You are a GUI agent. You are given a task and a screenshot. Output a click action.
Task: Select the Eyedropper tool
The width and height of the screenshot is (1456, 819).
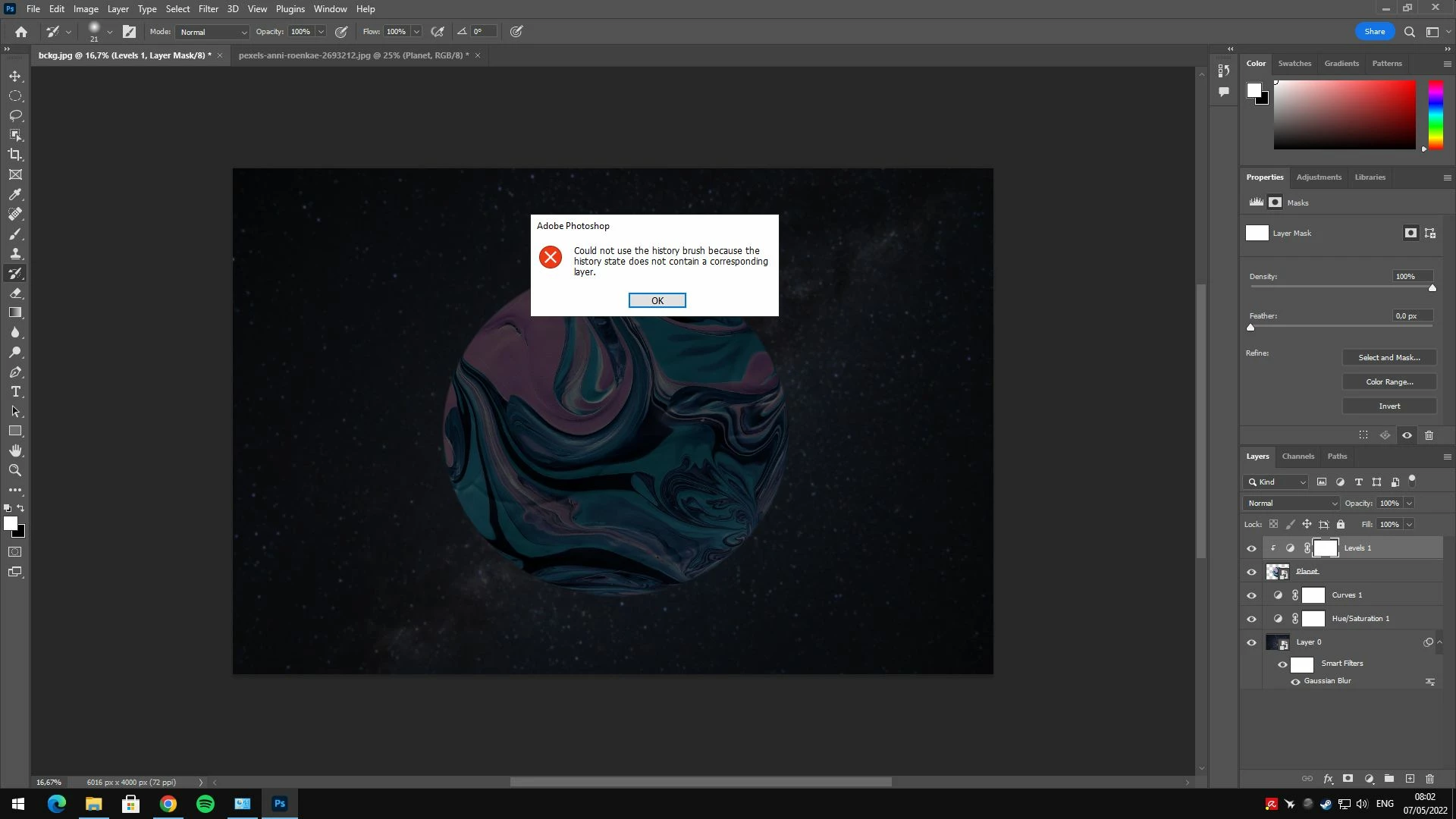pyautogui.click(x=15, y=194)
